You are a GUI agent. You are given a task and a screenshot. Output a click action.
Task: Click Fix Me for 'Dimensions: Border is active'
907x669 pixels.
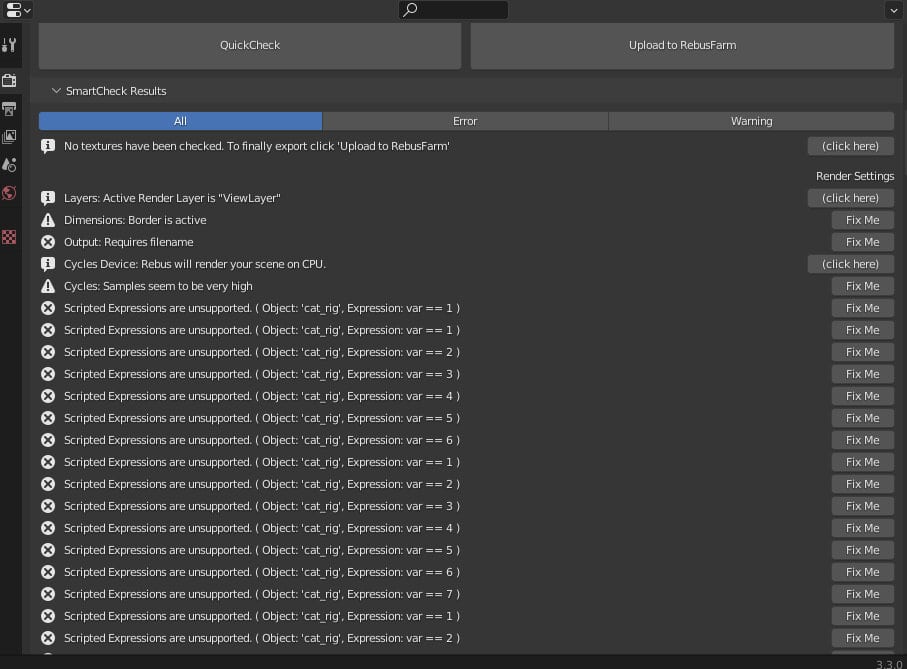click(x=862, y=219)
